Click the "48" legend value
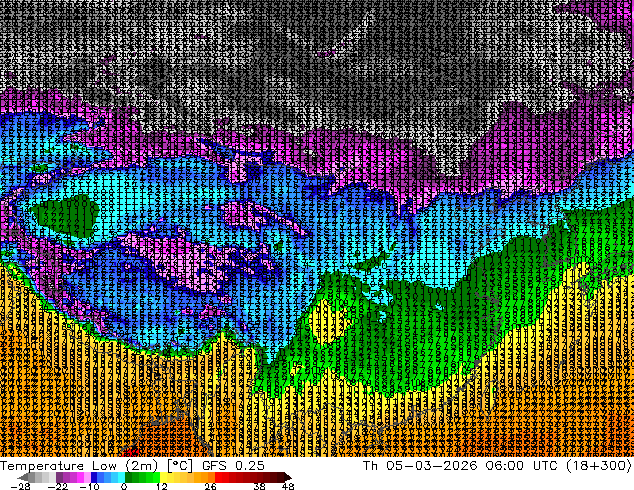The width and height of the screenshot is (634, 490). tap(288, 486)
